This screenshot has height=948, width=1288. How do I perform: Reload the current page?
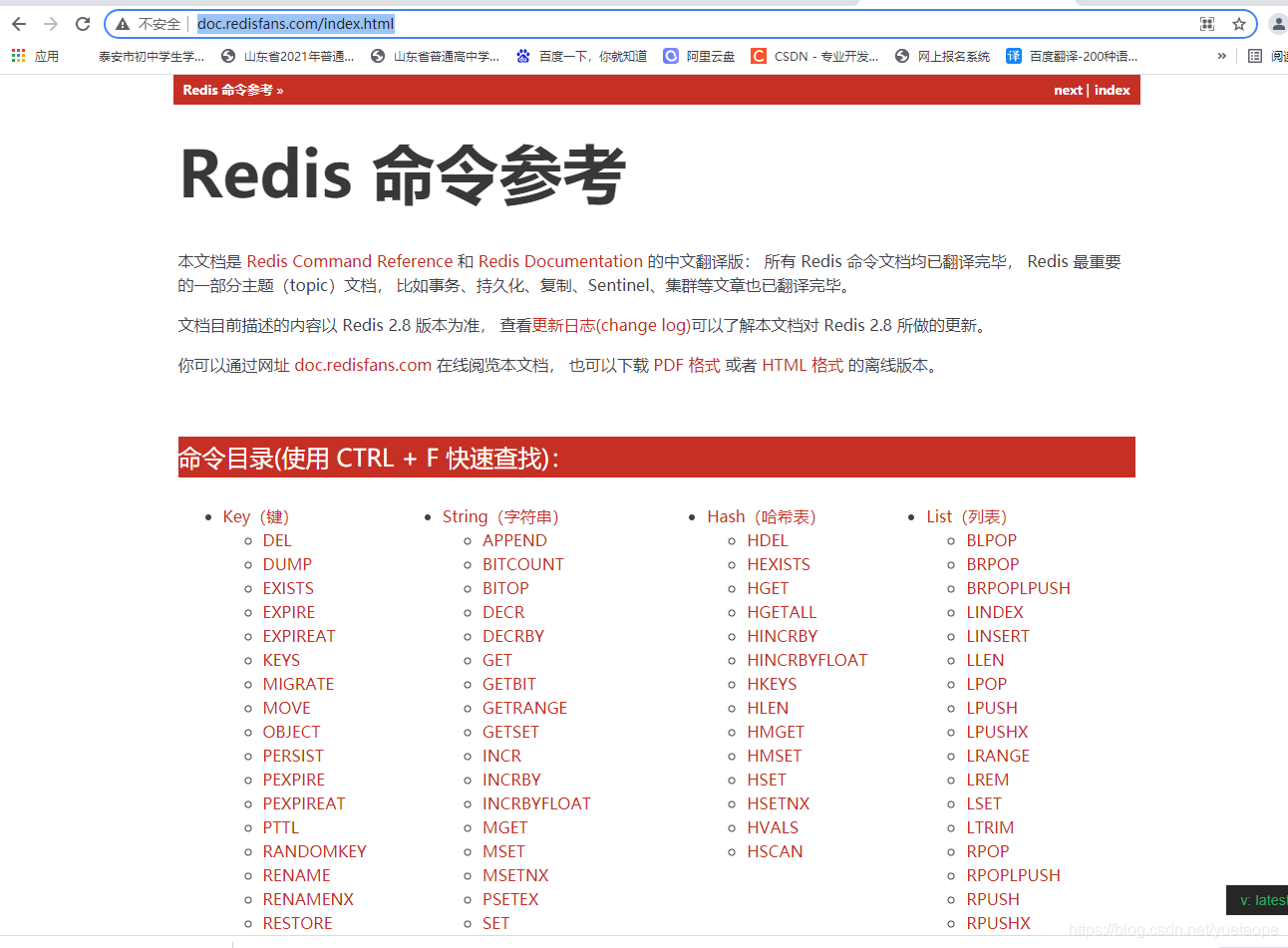83,24
